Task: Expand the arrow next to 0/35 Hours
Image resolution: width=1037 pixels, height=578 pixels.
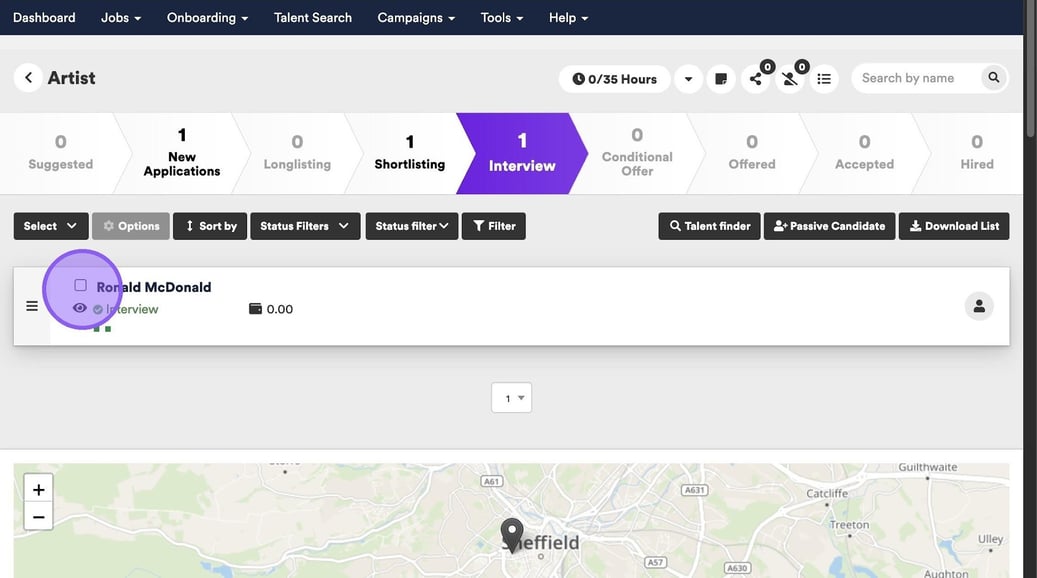Action: [688, 79]
